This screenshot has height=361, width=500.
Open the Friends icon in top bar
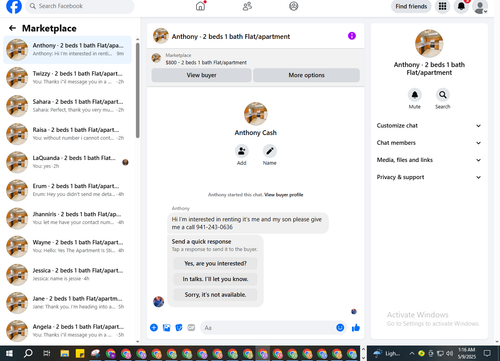pos(247,6)
